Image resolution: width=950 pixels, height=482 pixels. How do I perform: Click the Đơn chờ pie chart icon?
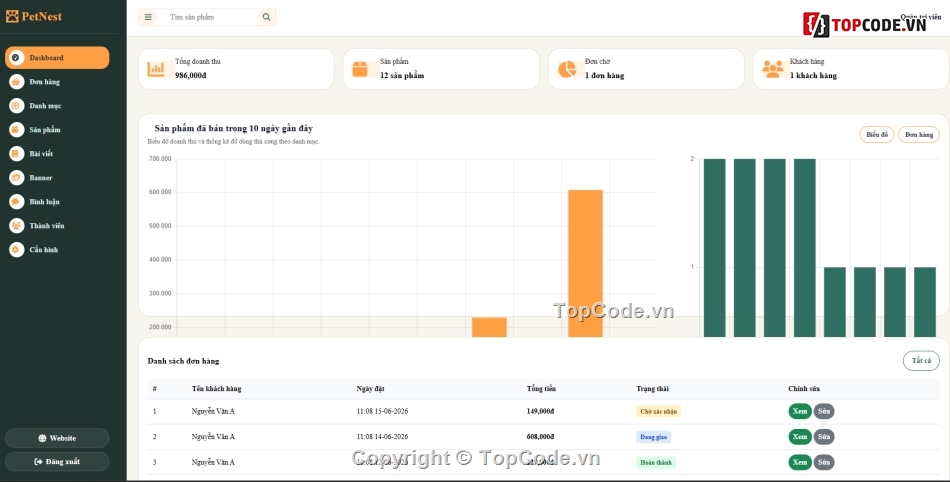(x=567, y=69)
